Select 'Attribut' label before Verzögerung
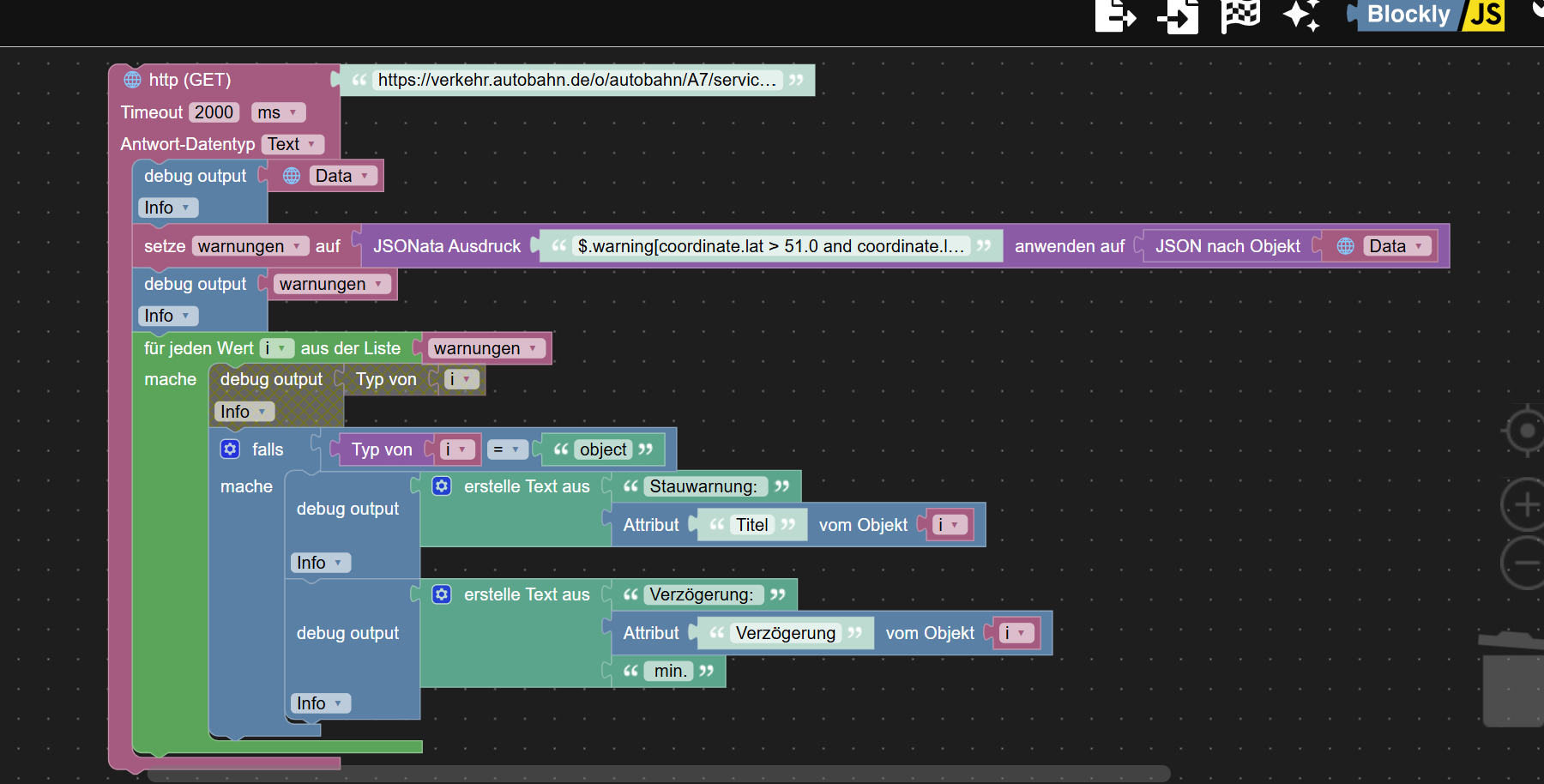Image resolution: width=1544 pixels, height=784 pixels. click(x=651, y=633)
